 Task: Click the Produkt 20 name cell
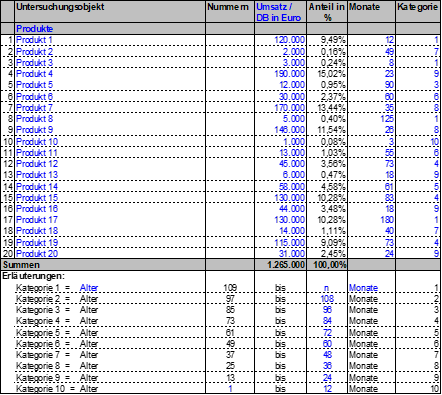pyautogui.click(x=110, y=254)
